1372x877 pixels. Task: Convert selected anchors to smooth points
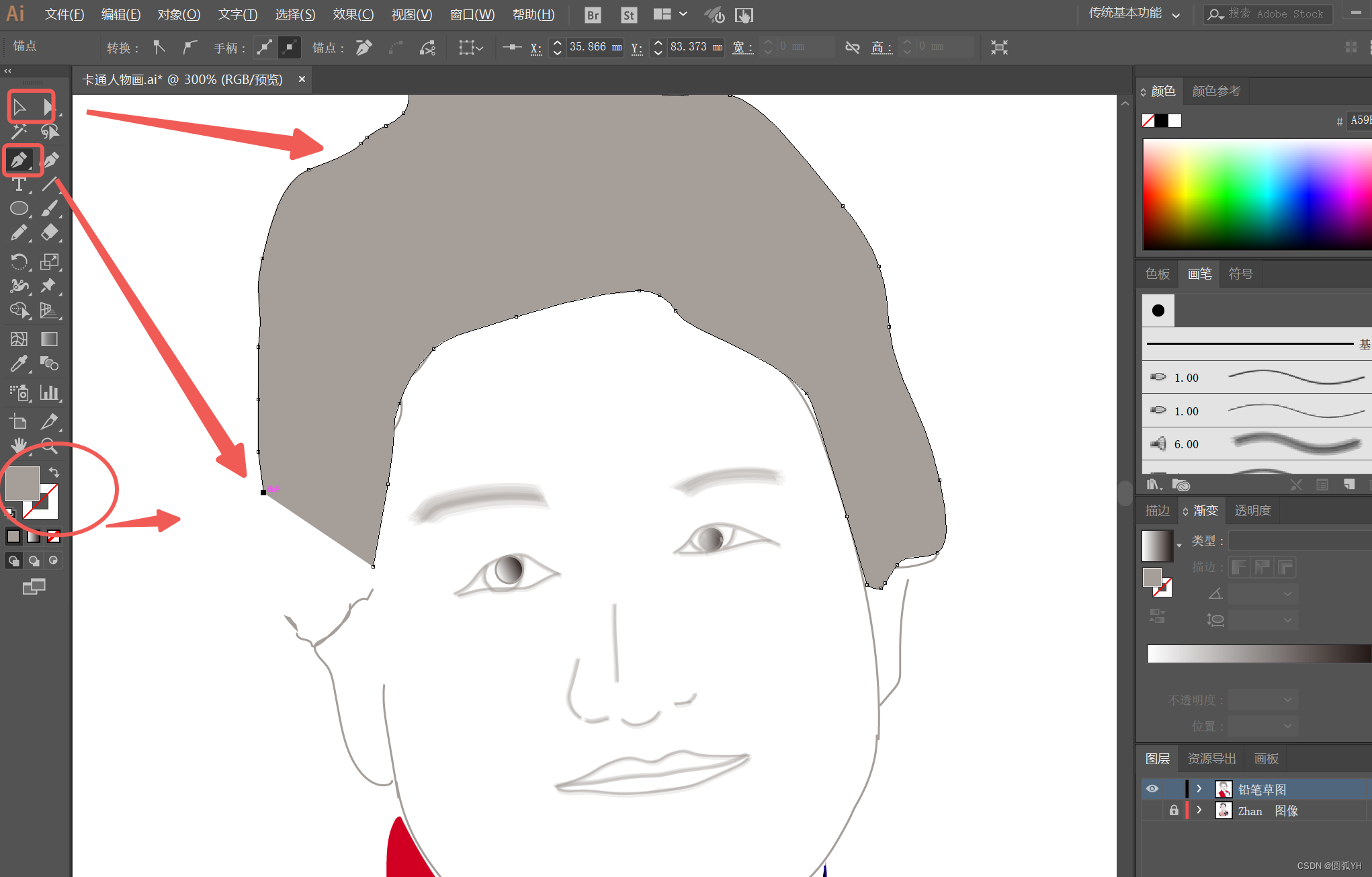coord(189,47)
